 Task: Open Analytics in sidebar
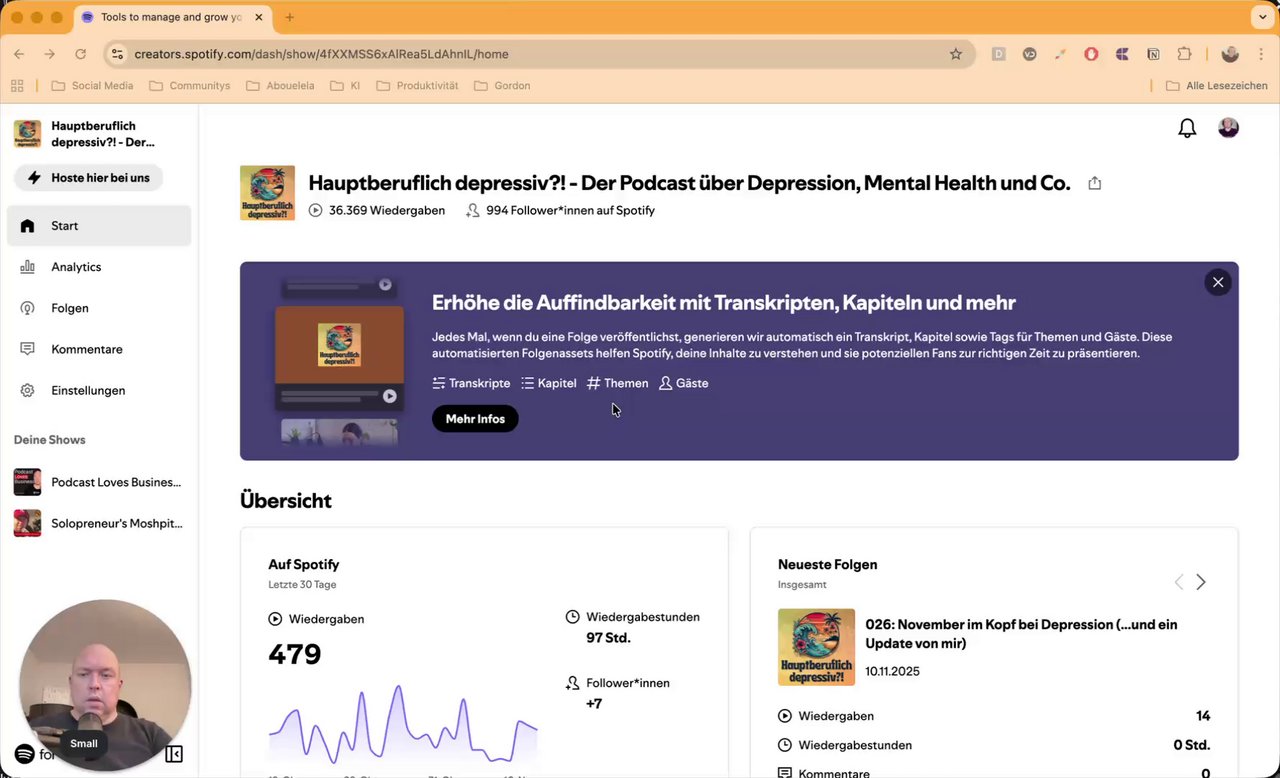click(x=99, y=267)
